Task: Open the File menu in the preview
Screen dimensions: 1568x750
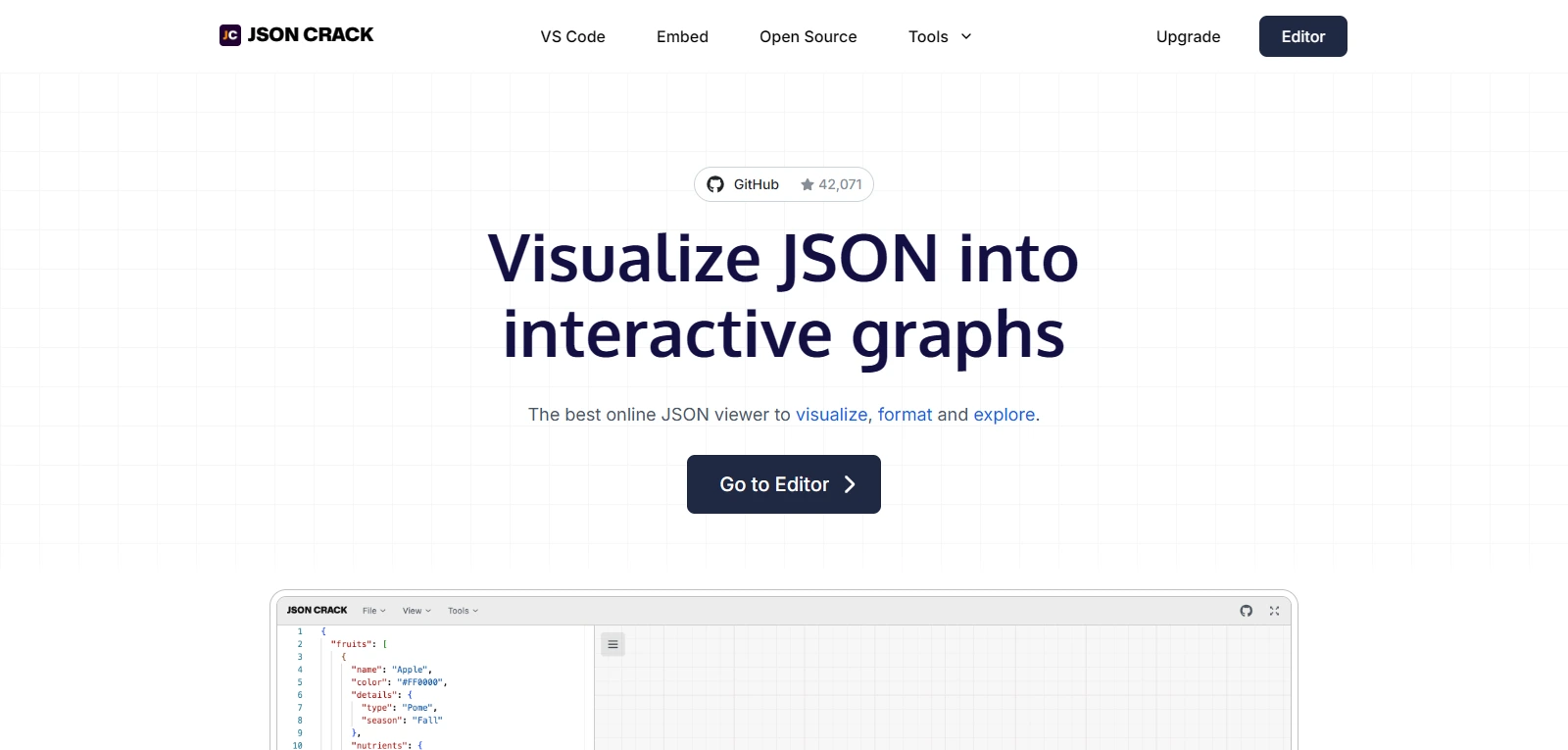Action: click(374, 611)
